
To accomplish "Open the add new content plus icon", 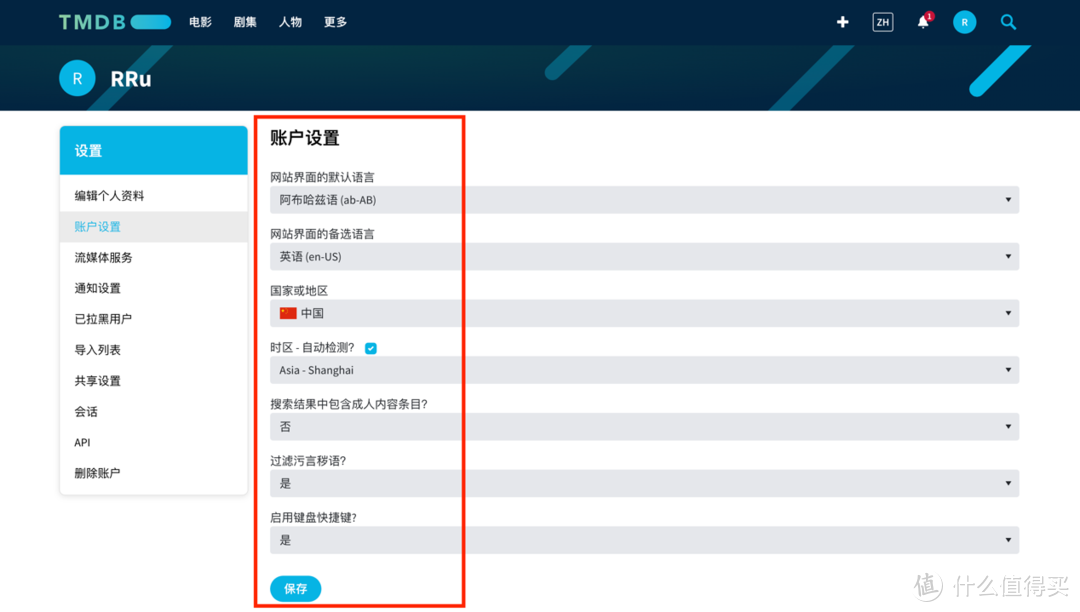I will tap(842, 21).
